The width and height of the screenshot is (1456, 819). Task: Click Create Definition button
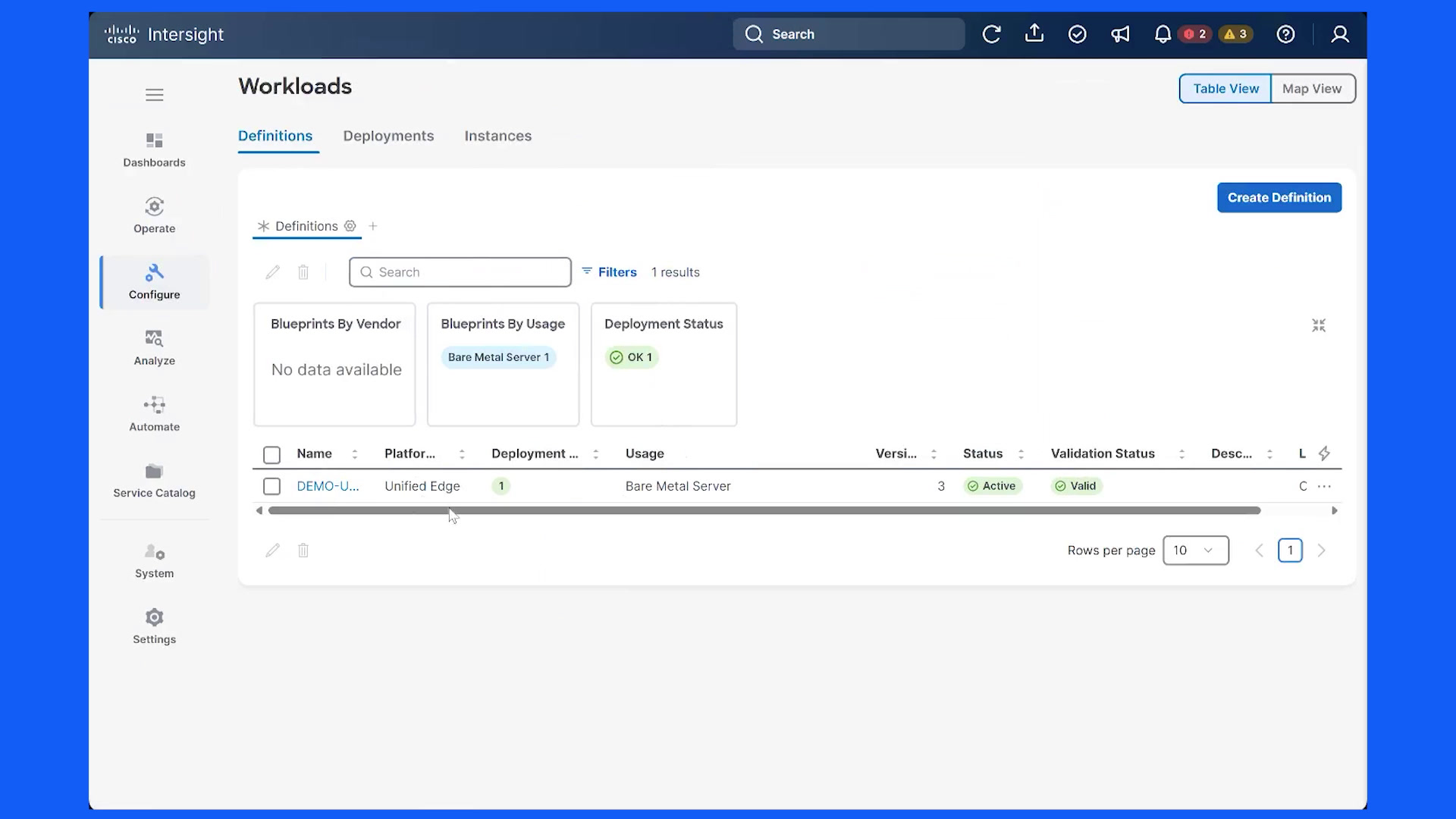click(x=1279, y=197)
